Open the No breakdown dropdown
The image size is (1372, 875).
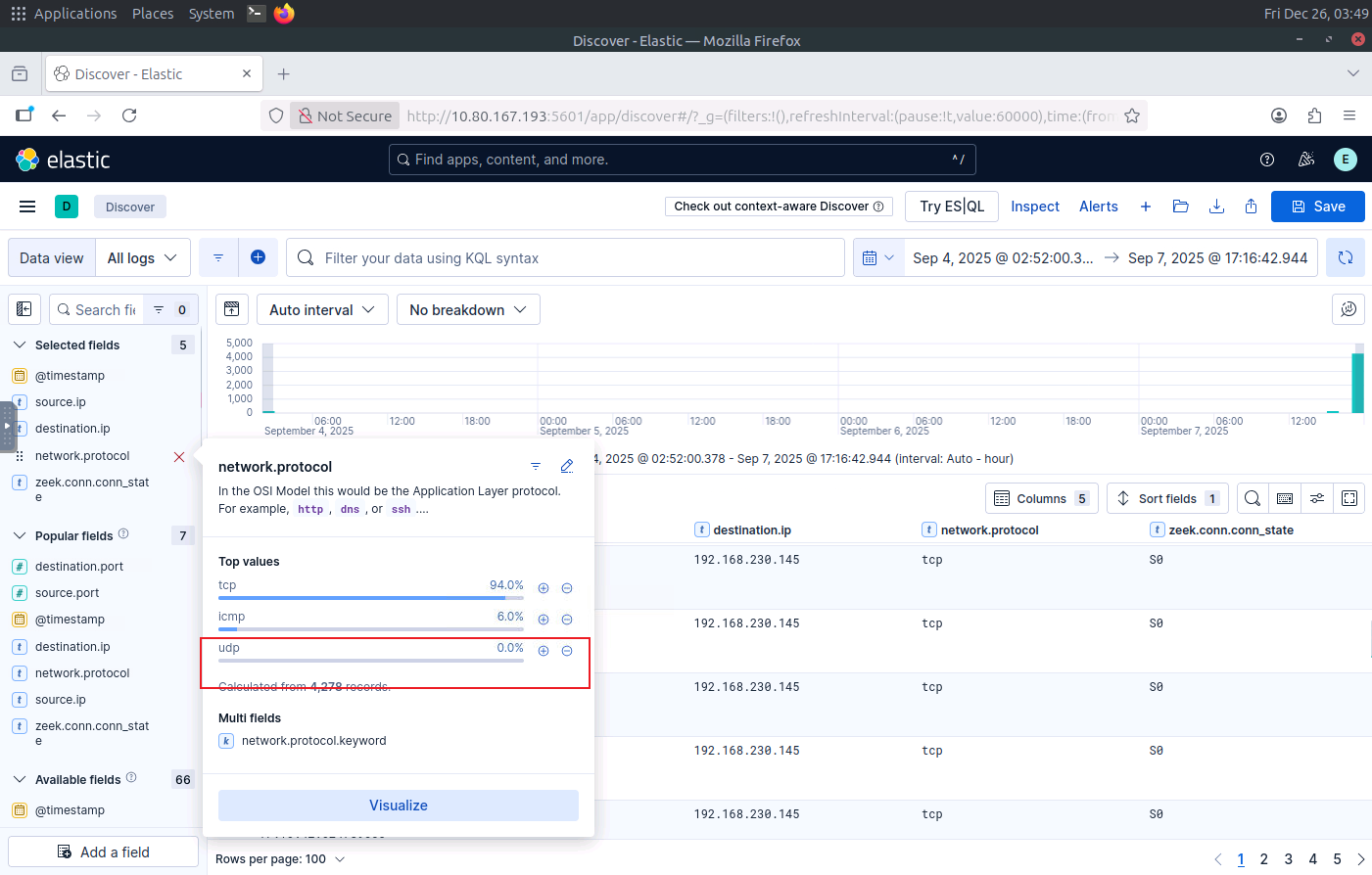467,309
